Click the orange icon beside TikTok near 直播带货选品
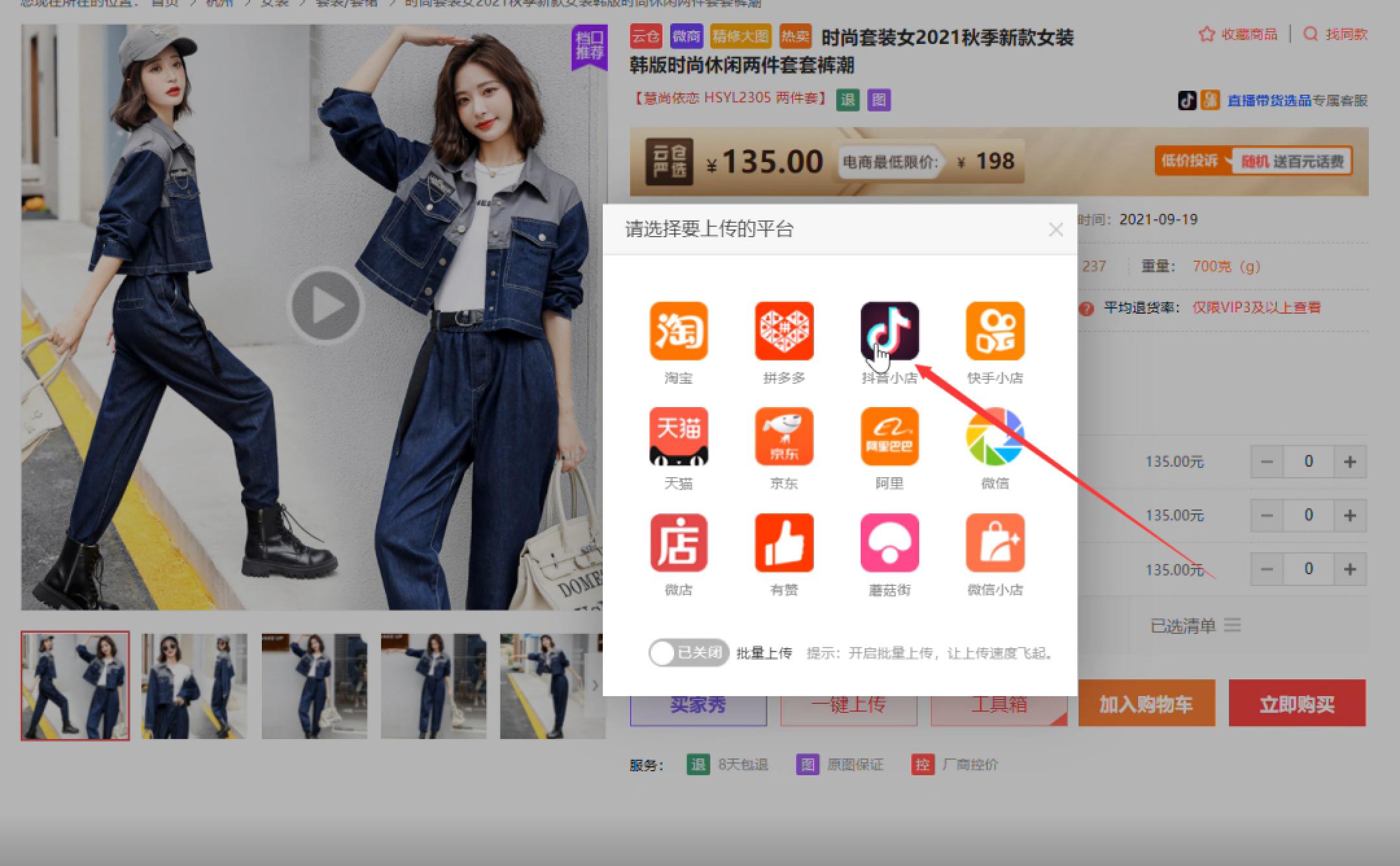Screen dimensions: 1400x866 (x=1210, y=100)
